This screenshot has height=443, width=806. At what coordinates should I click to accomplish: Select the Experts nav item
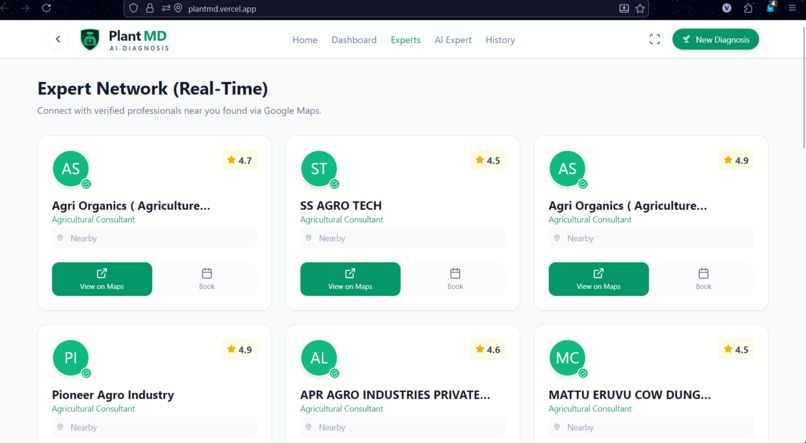pyautogui.click(x=406, y=40)
